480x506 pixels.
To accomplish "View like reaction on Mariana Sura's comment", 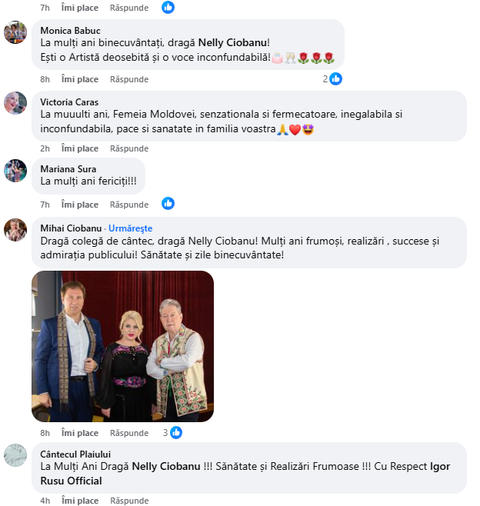I will pos(168,204).
